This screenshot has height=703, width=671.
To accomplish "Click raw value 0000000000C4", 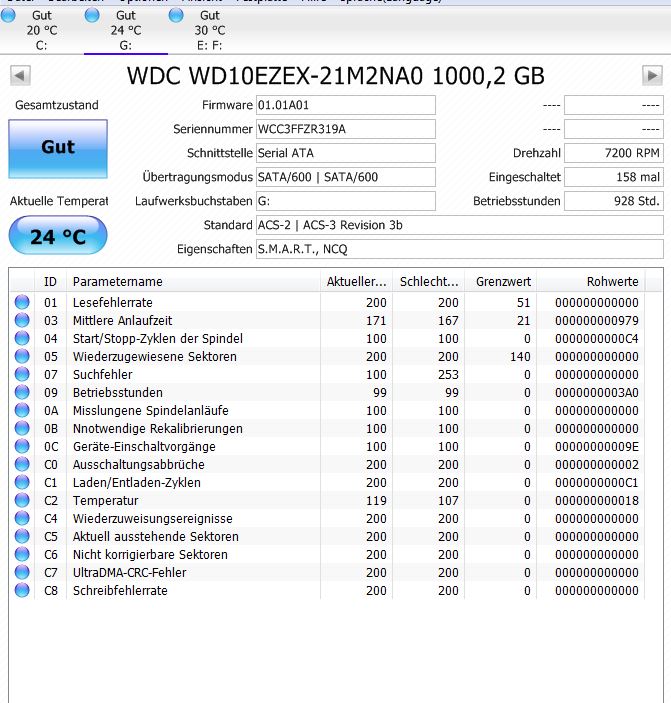I will tap(597, 338).
